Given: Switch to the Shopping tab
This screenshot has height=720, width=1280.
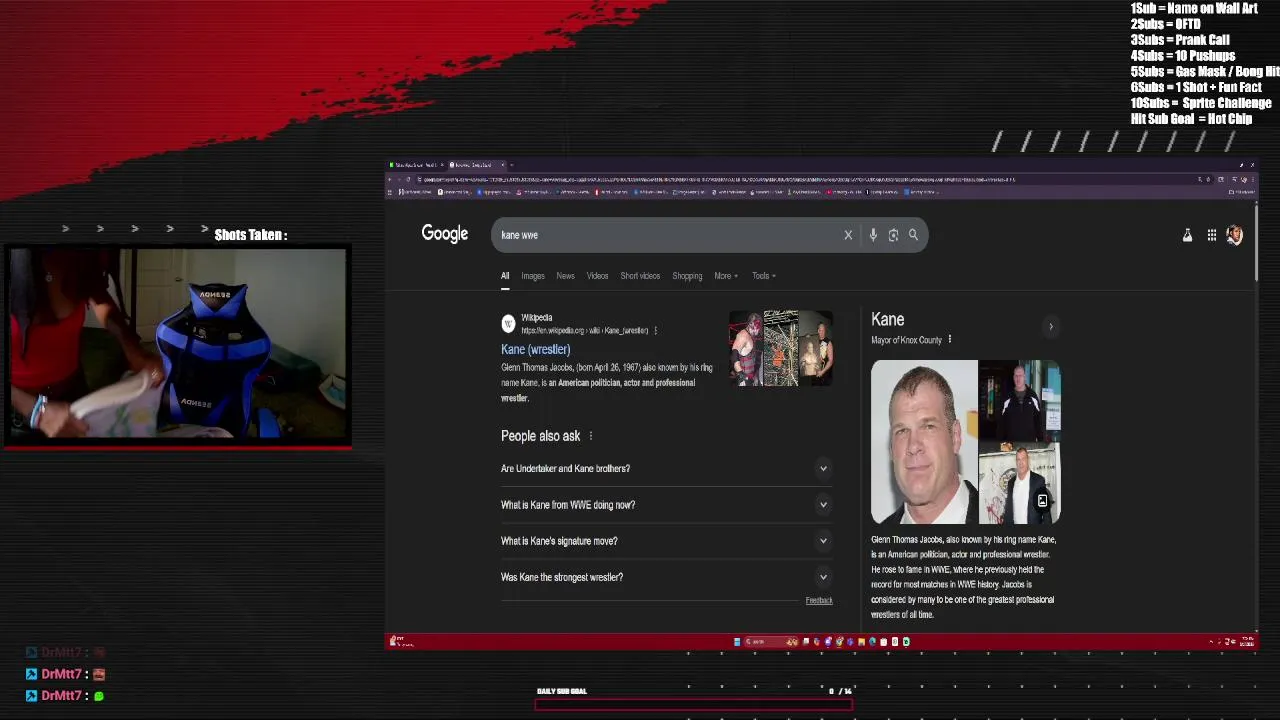Looking at the screenshot, I should pos(687,276).
